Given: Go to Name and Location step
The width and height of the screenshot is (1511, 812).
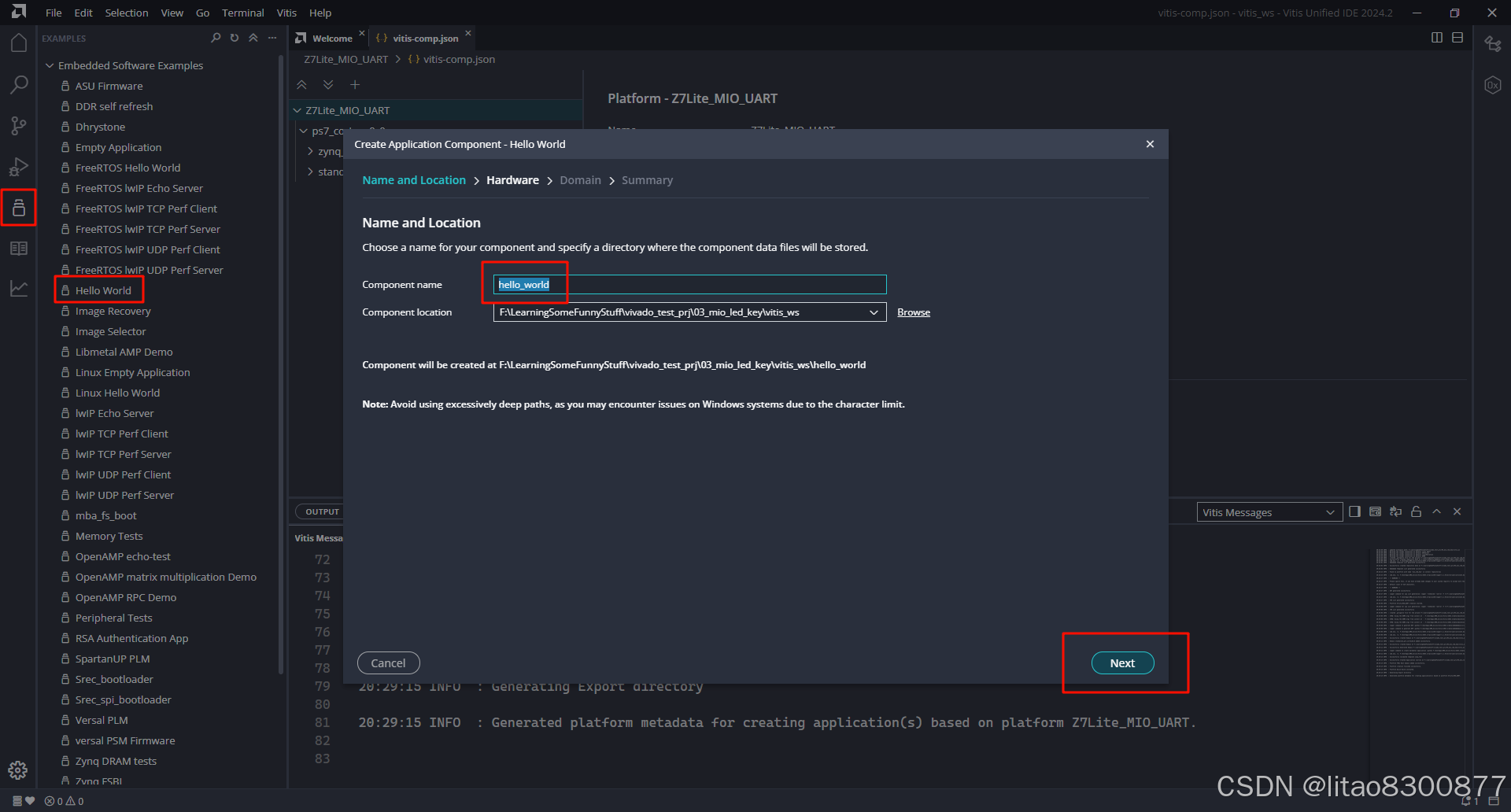Looking at the screenshot, I should pos(414,180).
